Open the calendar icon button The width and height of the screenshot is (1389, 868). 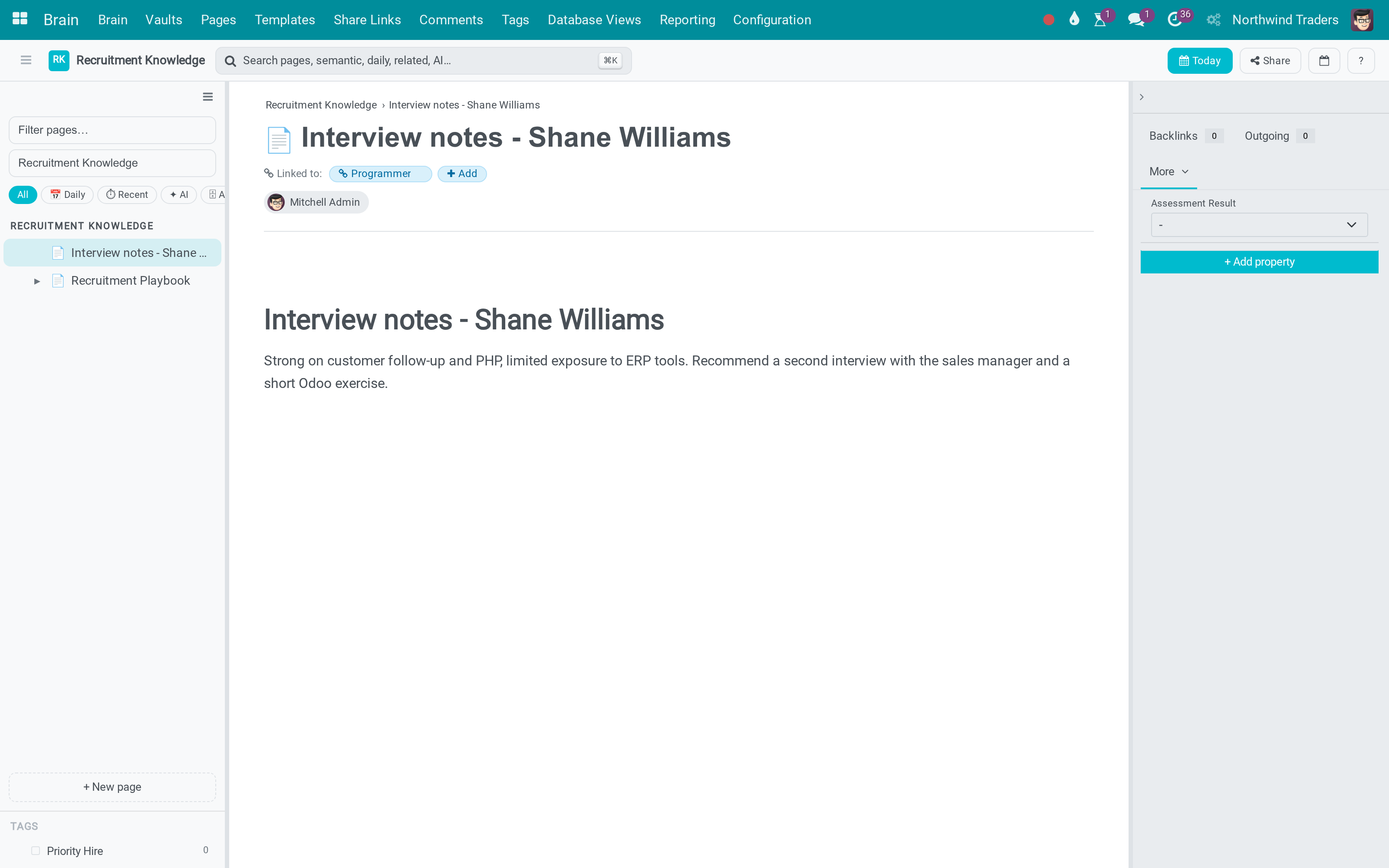(x=1324, y=61)
